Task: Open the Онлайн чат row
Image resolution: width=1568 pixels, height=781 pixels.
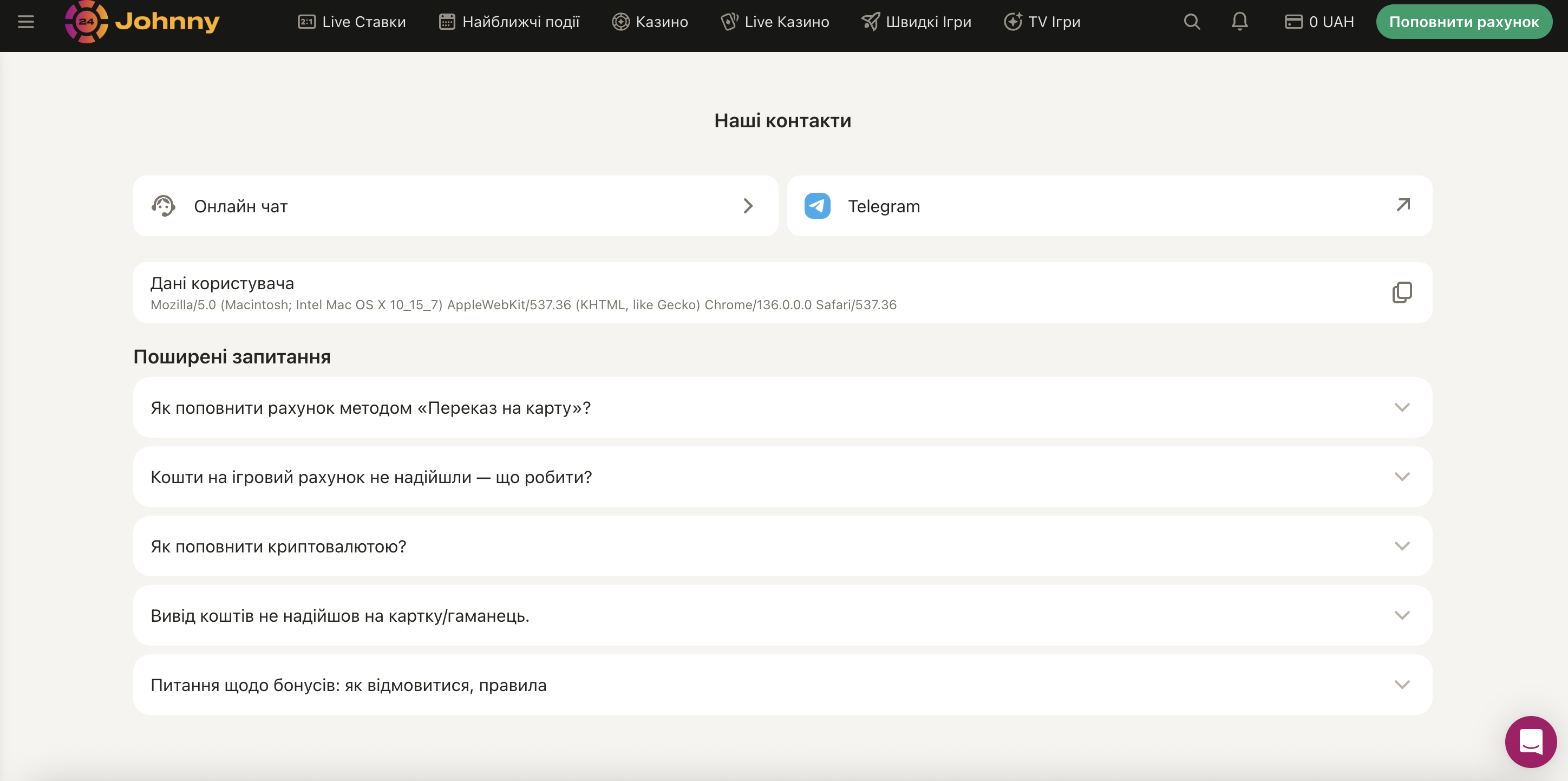Action: (x=455, y=206)
